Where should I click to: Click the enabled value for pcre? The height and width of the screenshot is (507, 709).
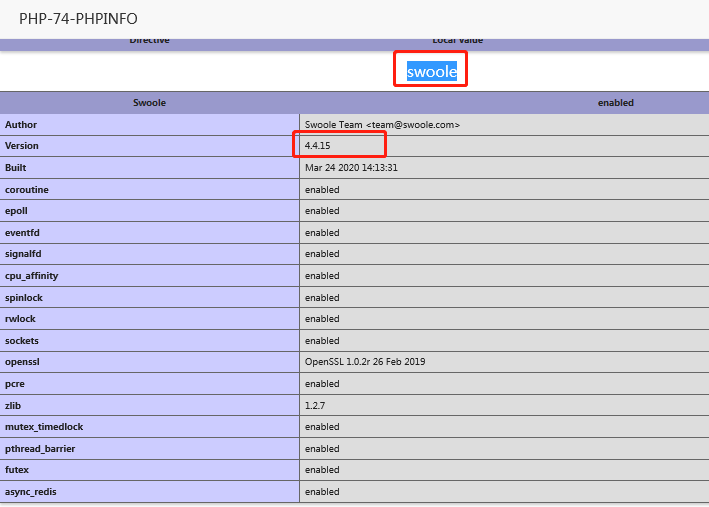pyautogui.click(x=322, y=384)
